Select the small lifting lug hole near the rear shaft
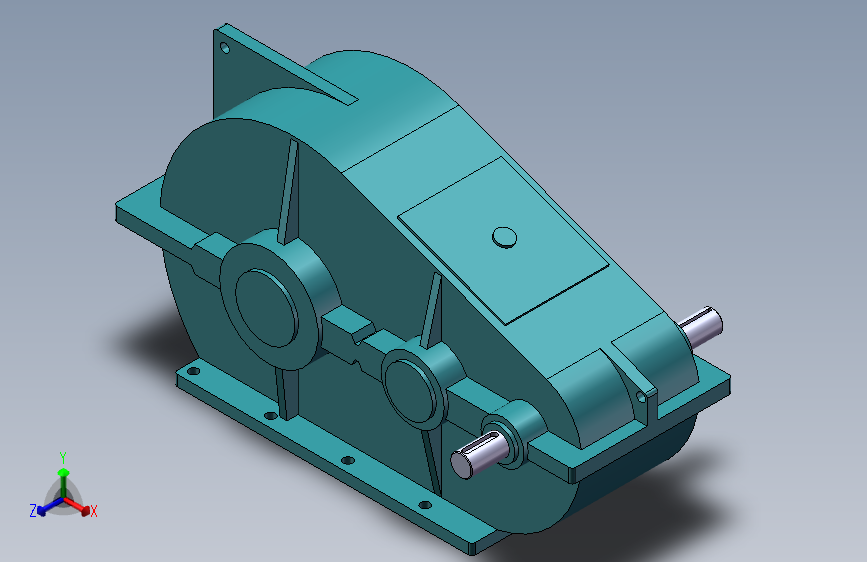 click(x=641, y=397)
